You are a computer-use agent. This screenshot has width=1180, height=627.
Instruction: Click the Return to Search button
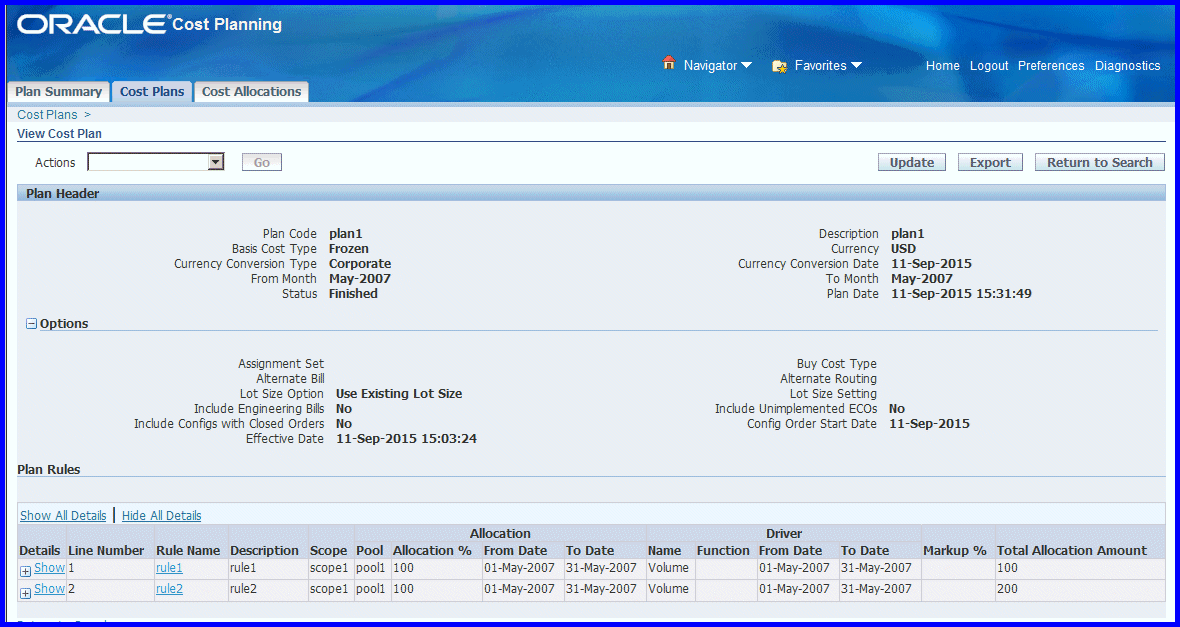(1099, 162)
